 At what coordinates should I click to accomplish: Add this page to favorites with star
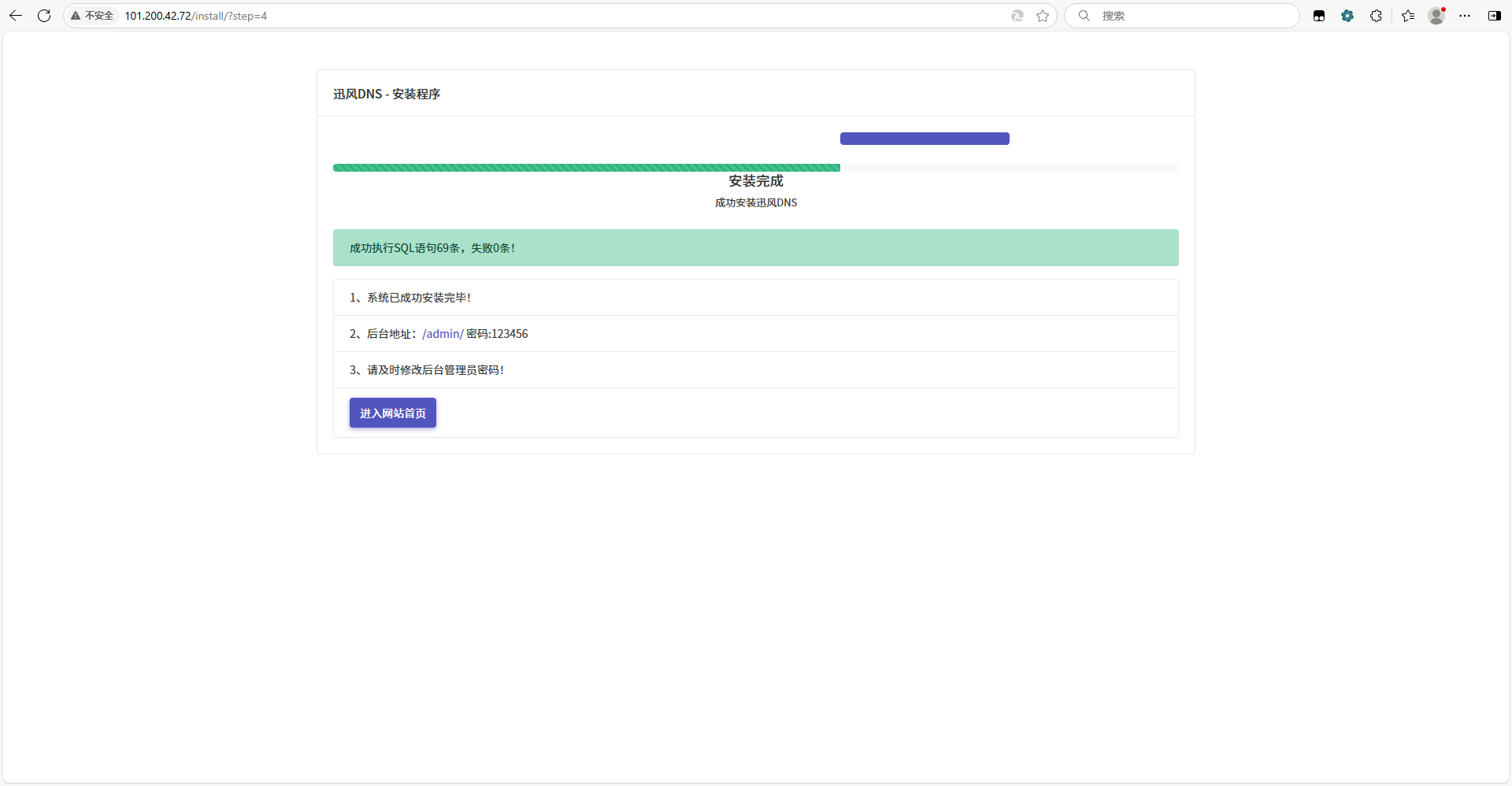click(x=1043, y=16)
